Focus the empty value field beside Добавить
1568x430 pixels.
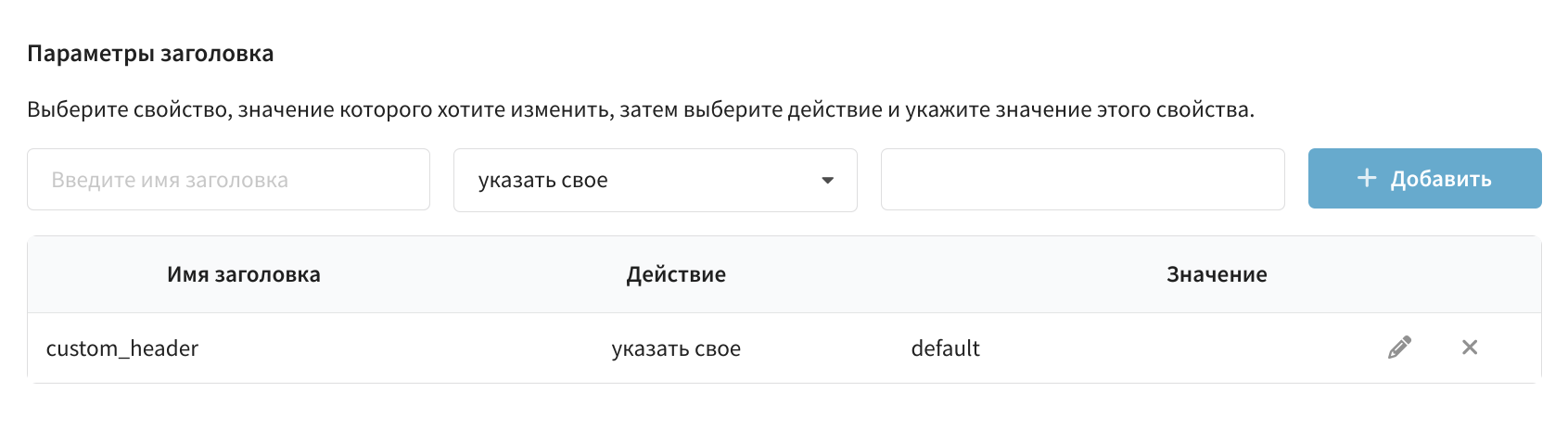click(x=1082, y=180)
